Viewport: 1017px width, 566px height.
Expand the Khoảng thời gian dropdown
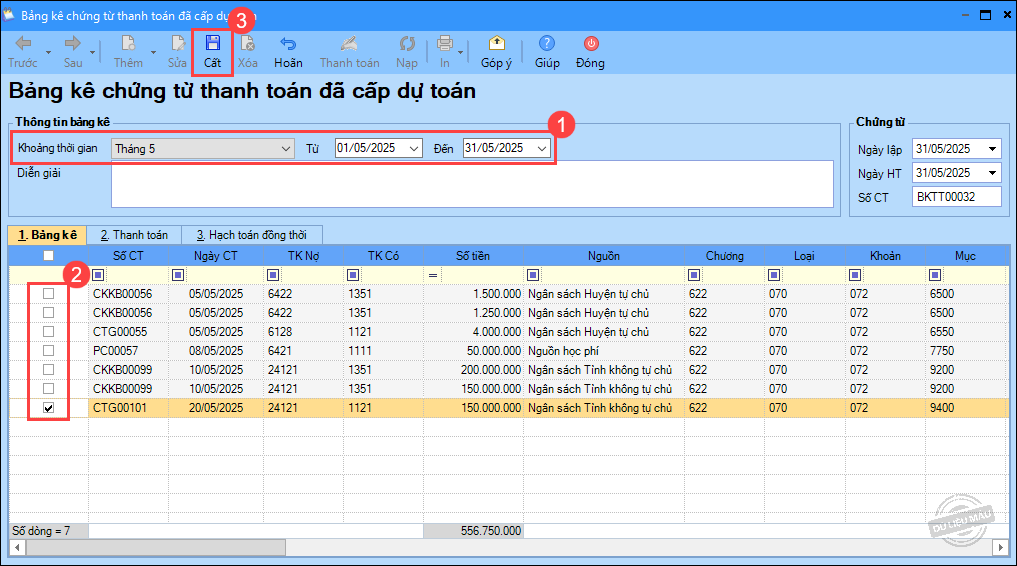284,149
